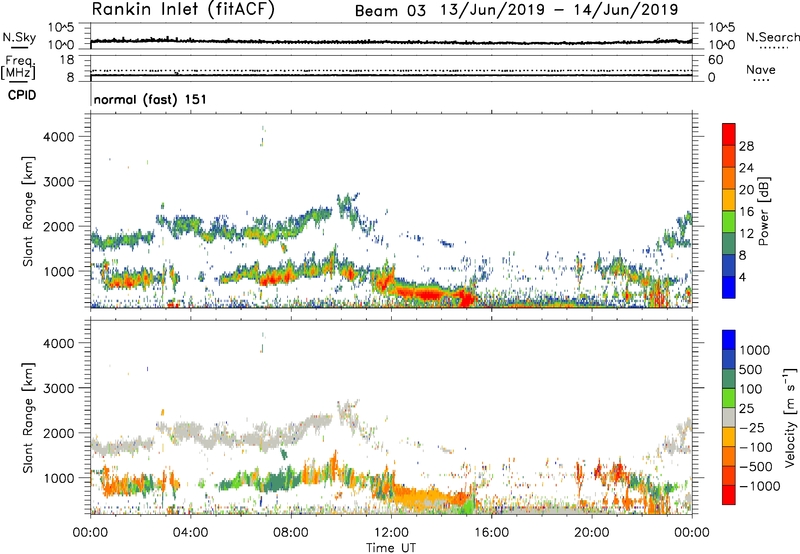Select the "Beam 03" label

click(x=390, y=10)
